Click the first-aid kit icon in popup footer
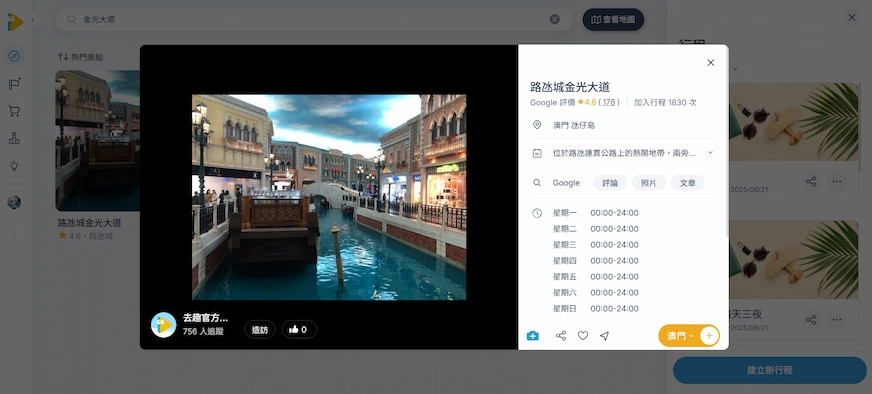The image size is (872, 394). (533, 336)
